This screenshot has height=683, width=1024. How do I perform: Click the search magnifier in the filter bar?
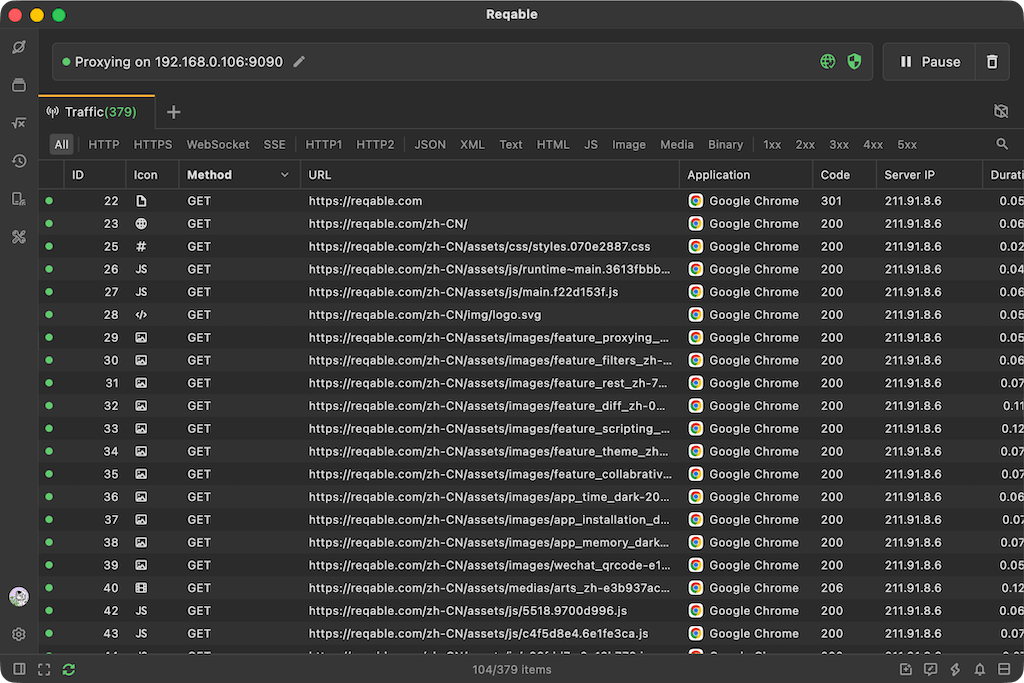coord(1002,144)
